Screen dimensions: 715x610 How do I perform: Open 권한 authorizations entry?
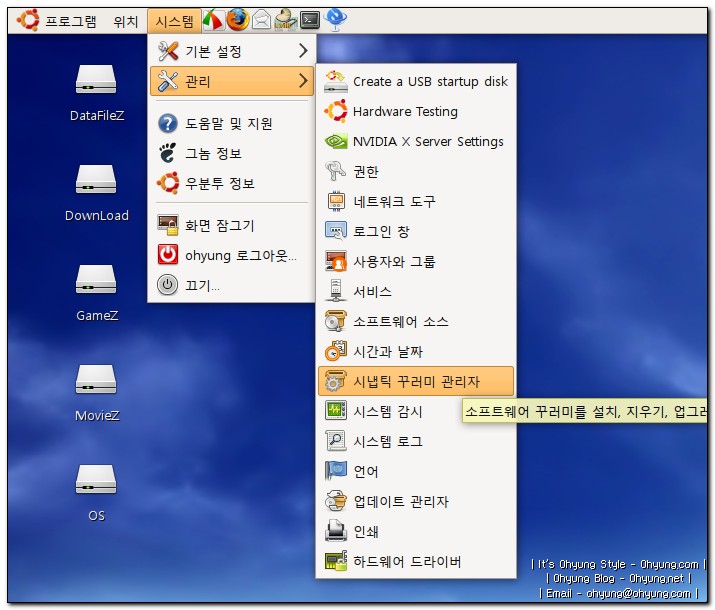416,171
